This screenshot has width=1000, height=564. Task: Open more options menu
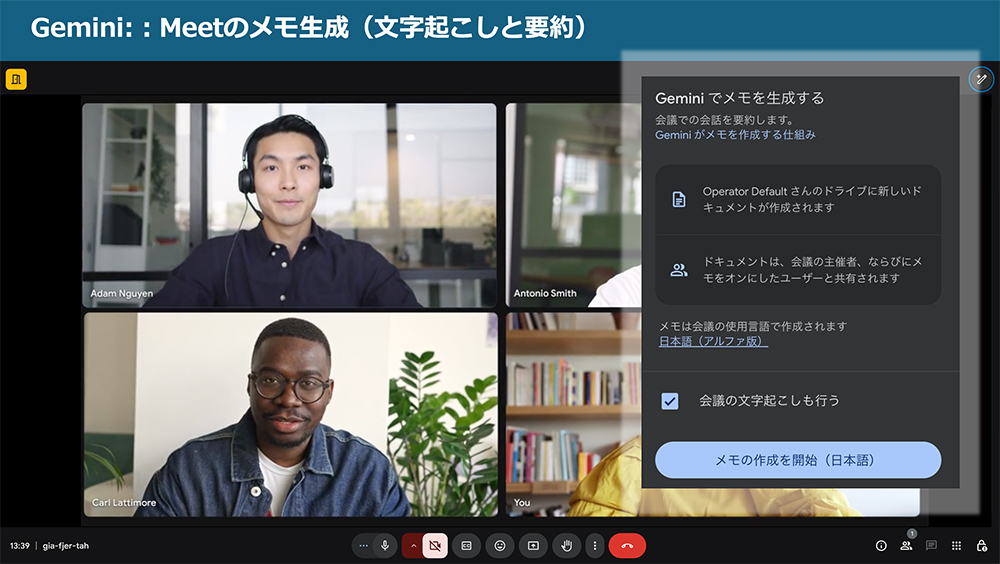(594, 545)
